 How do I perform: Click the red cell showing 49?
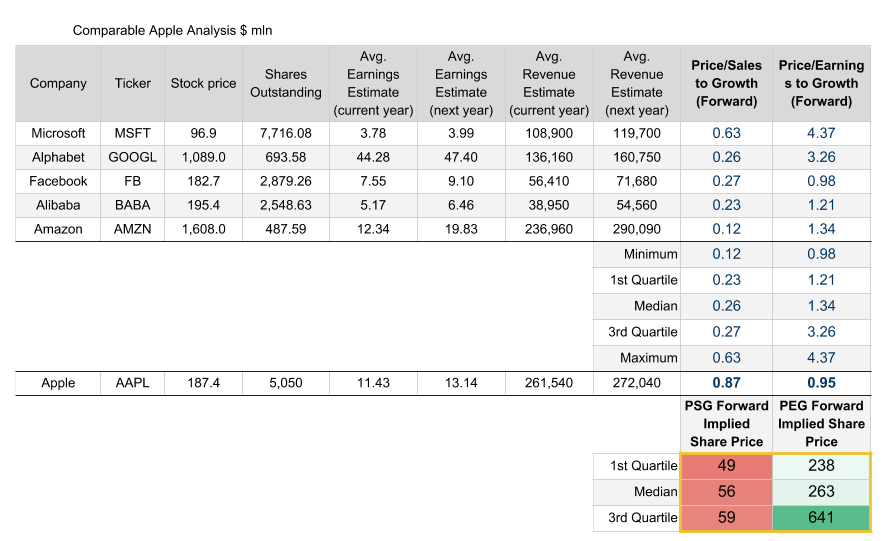[x=726, y=466]
